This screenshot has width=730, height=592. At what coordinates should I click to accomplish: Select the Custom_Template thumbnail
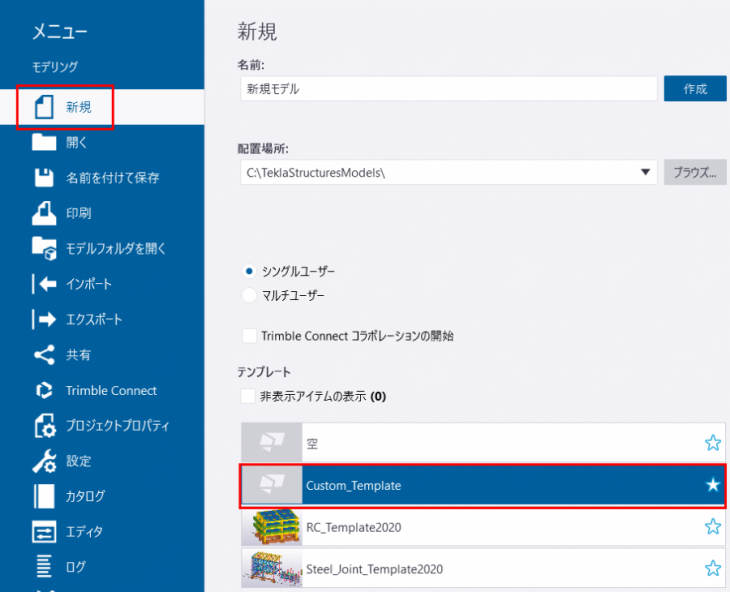(x=272, y=485)
